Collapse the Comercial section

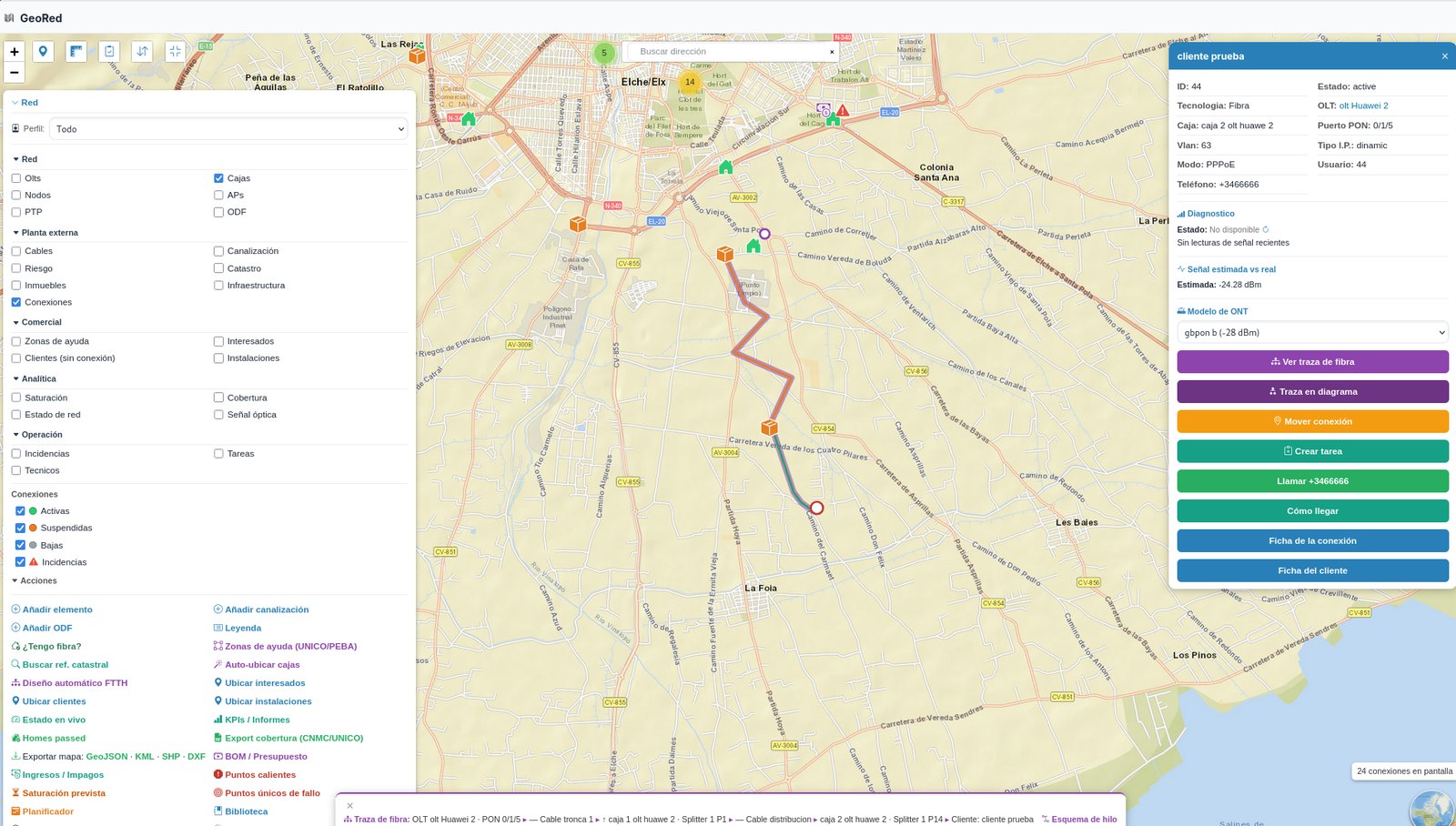[x=36, y=322]
